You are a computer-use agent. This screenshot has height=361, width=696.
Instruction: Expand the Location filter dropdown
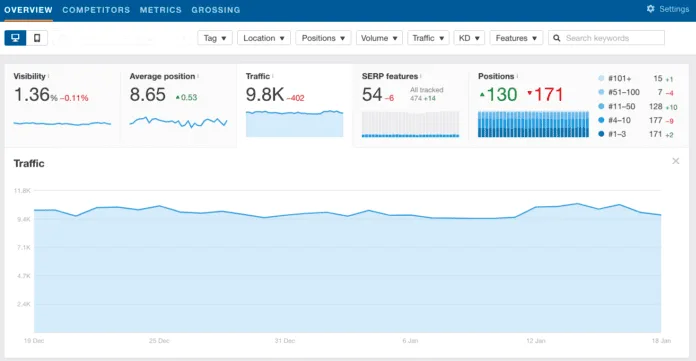coord(264,38)
